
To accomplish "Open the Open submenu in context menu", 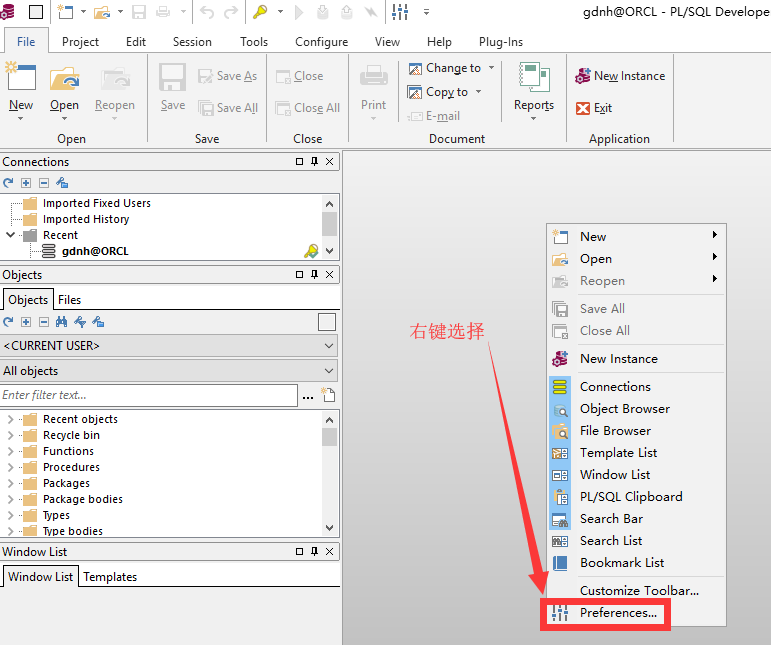I will [x=635, y=259].
